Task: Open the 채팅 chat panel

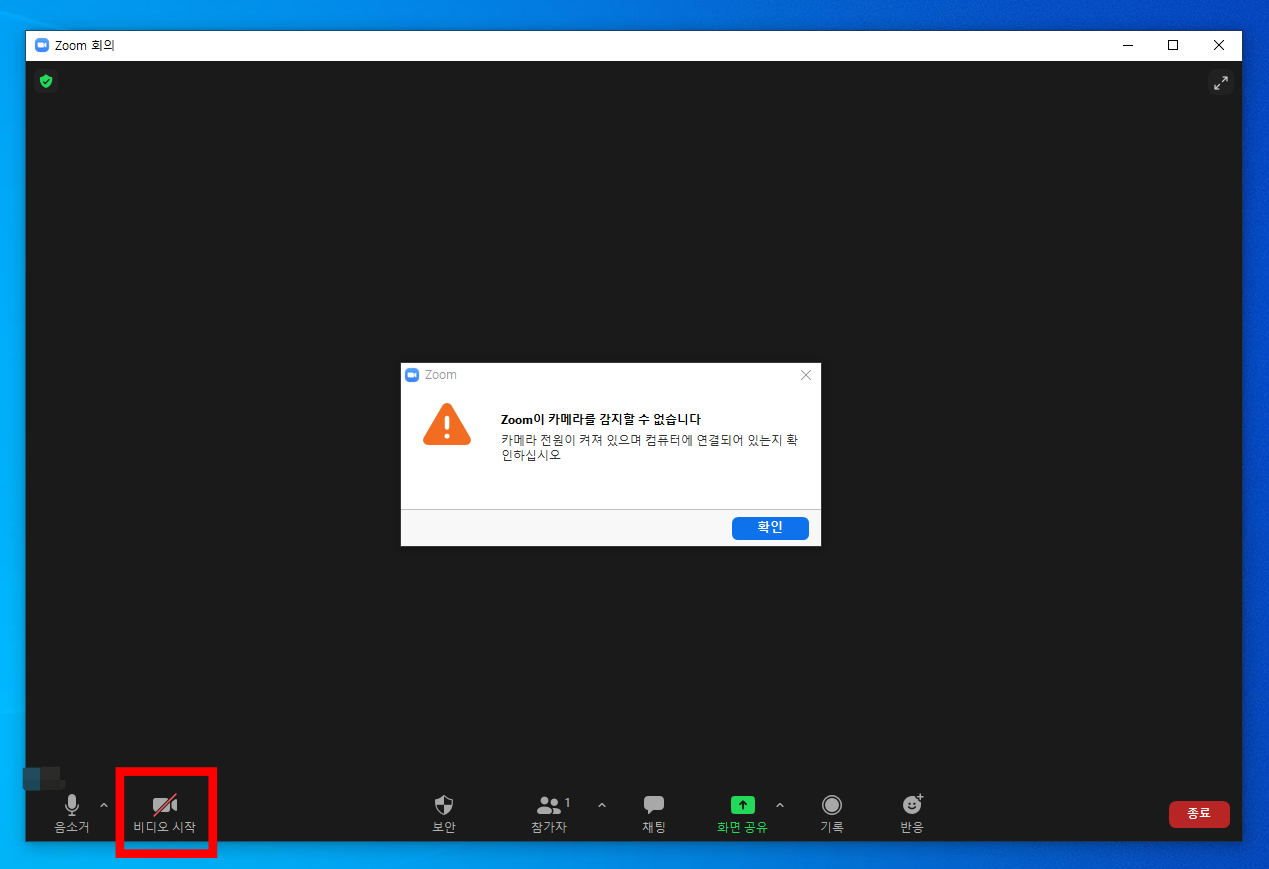Action: pos(654,814)
